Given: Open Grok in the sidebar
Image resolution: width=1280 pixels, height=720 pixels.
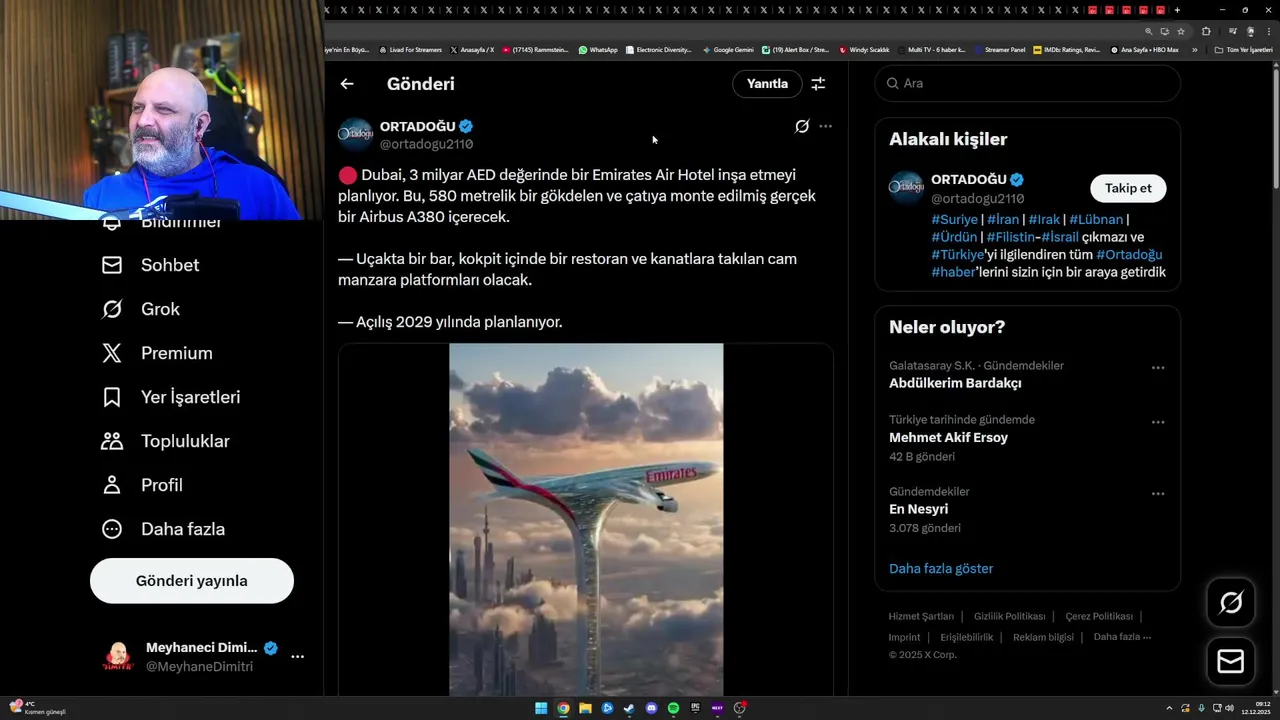Looking at the screenshot, I should 141,309.
